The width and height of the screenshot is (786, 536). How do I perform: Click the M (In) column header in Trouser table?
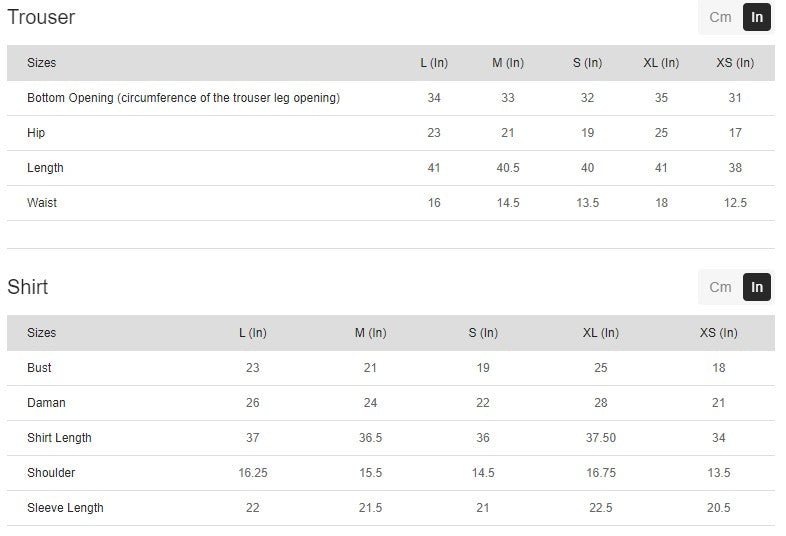(508, 63)
